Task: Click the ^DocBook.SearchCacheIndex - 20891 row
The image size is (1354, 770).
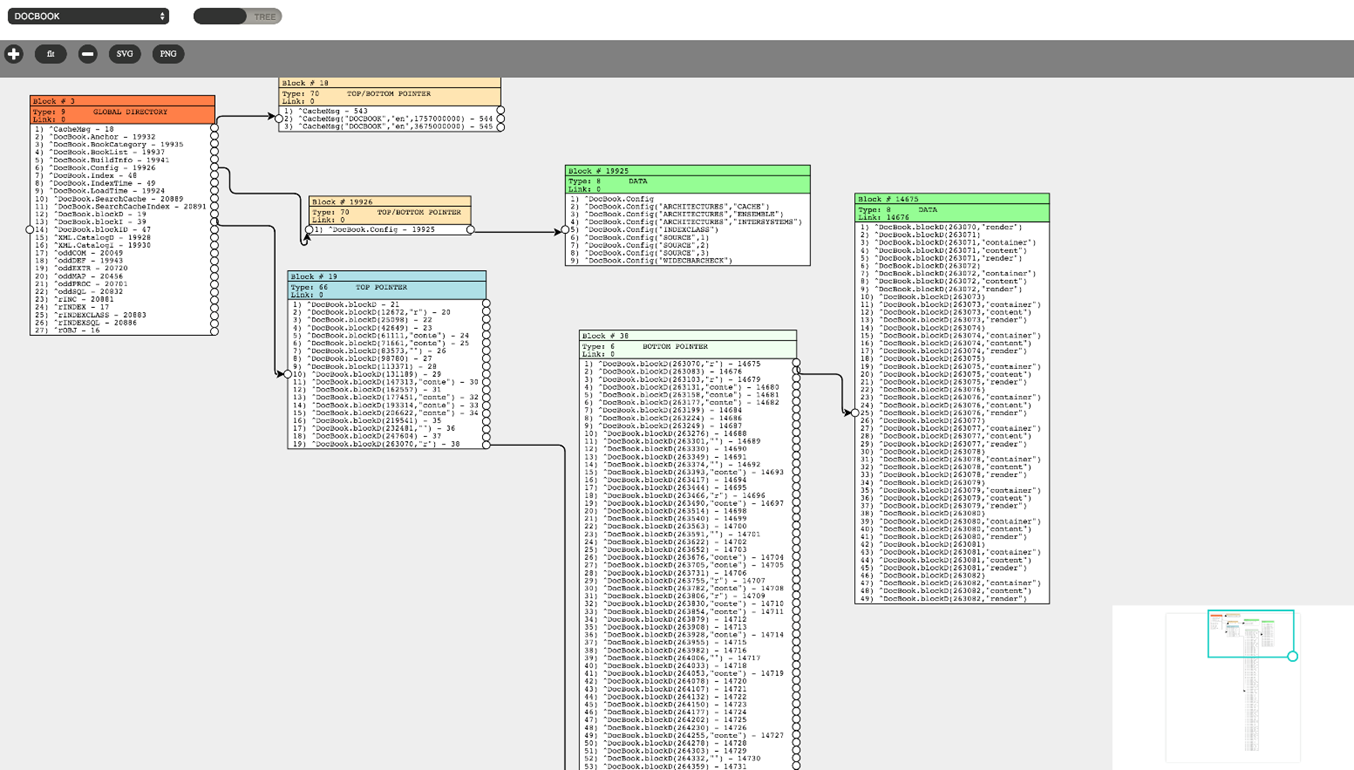Action: 122,207
